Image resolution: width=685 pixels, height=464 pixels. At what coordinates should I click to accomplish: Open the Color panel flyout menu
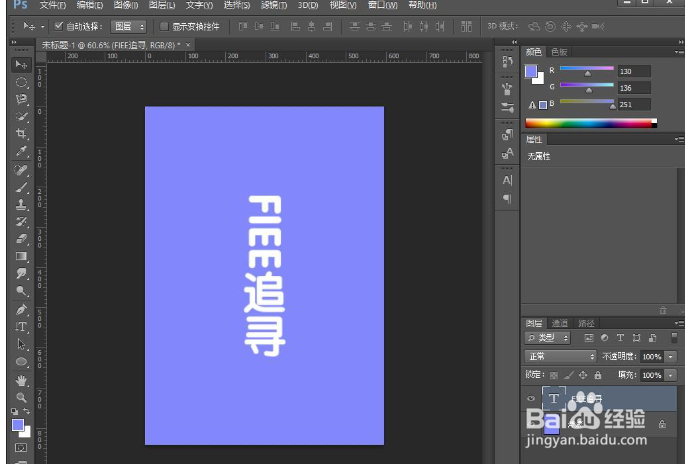click(x=678, y=52)
